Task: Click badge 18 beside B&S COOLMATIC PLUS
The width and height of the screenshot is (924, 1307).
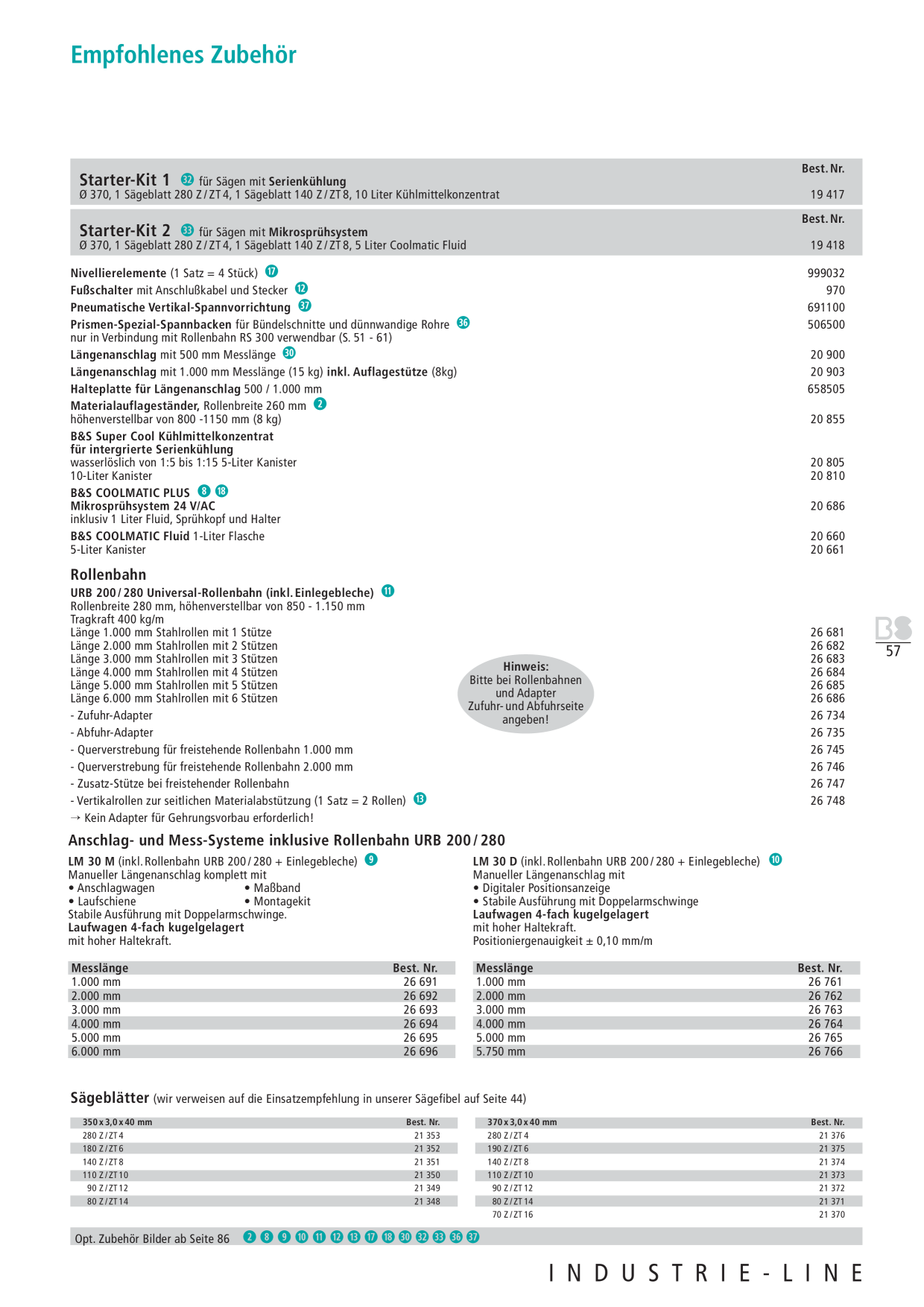Action: [221, 491]
